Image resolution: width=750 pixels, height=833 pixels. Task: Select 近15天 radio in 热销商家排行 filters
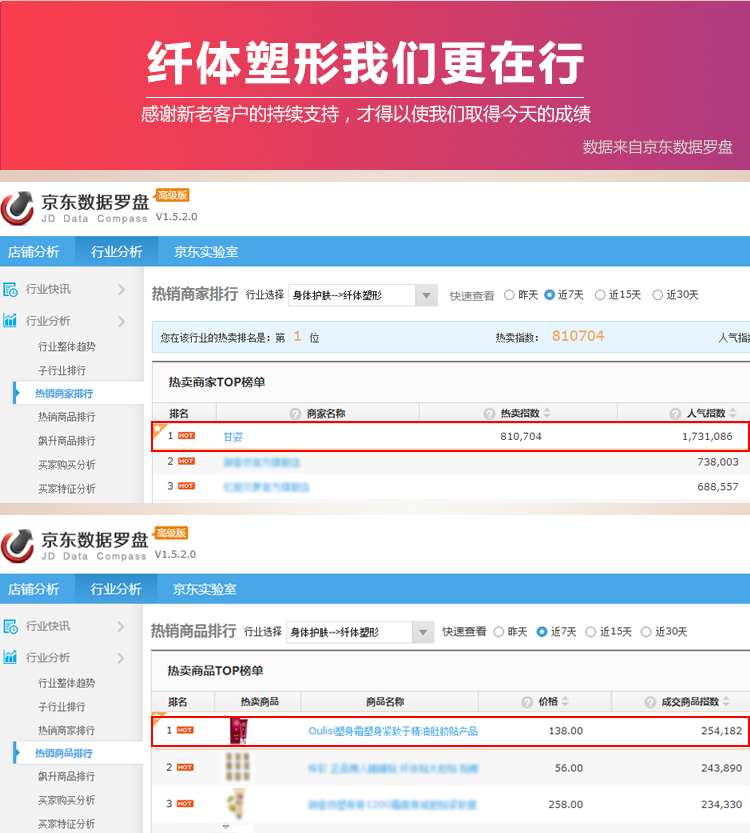coord(600,295)
